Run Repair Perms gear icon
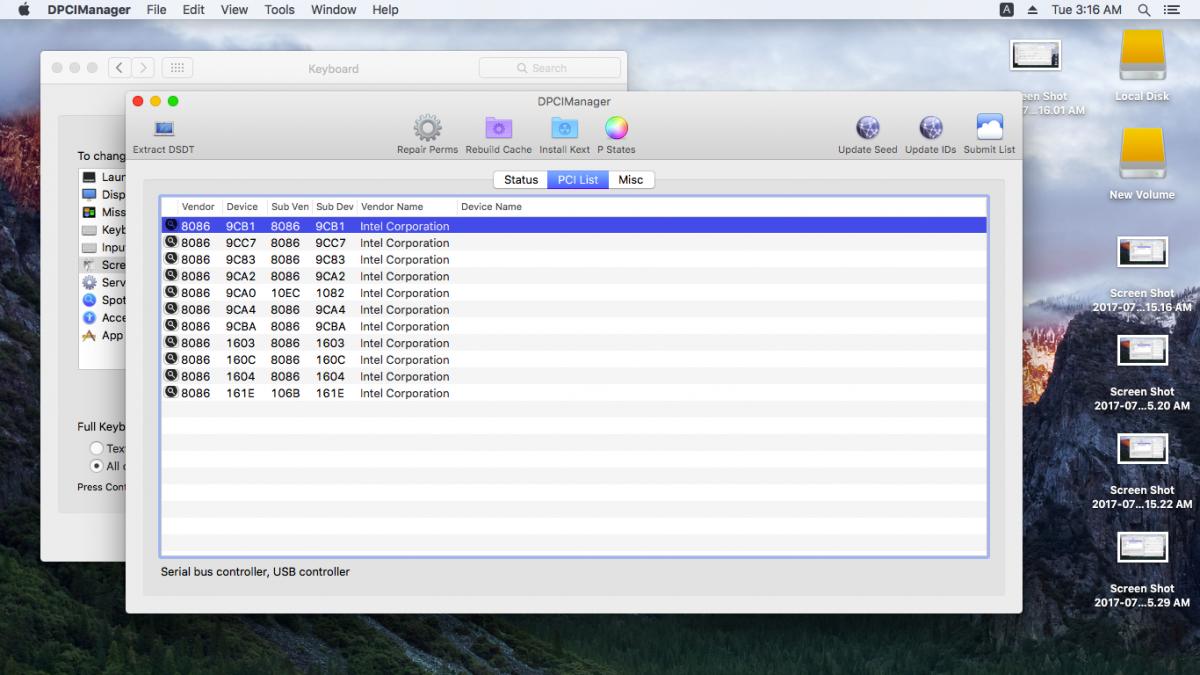Screen dimensions: 1200x675 click(x=427, y=129)
